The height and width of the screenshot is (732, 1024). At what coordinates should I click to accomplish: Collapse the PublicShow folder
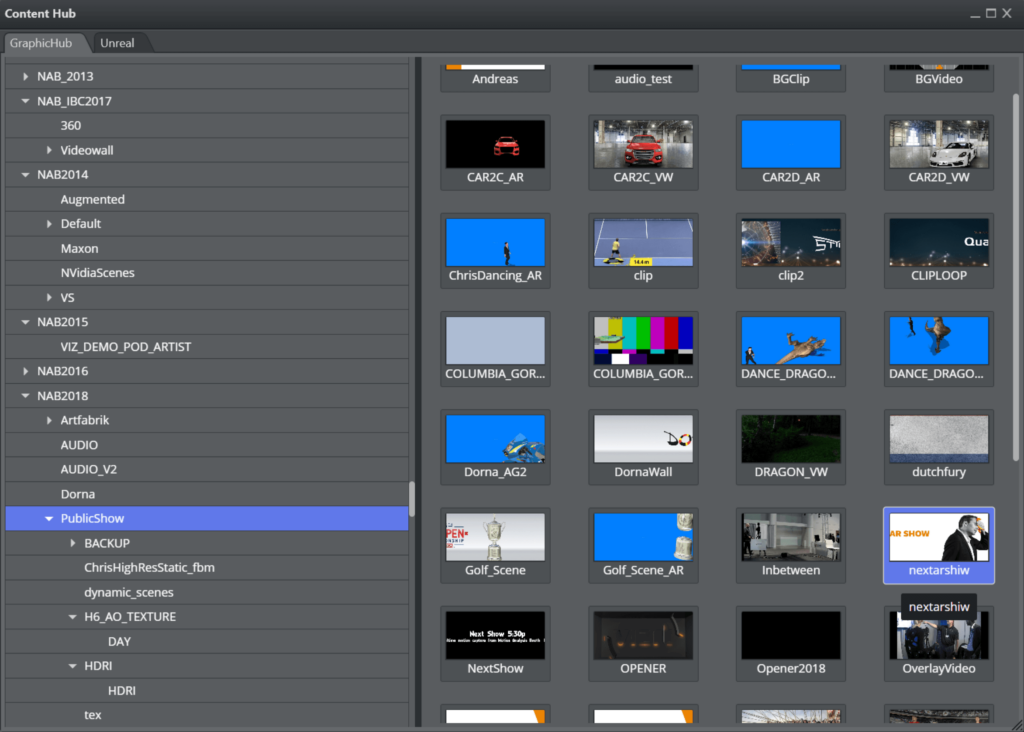click(48, 518)
